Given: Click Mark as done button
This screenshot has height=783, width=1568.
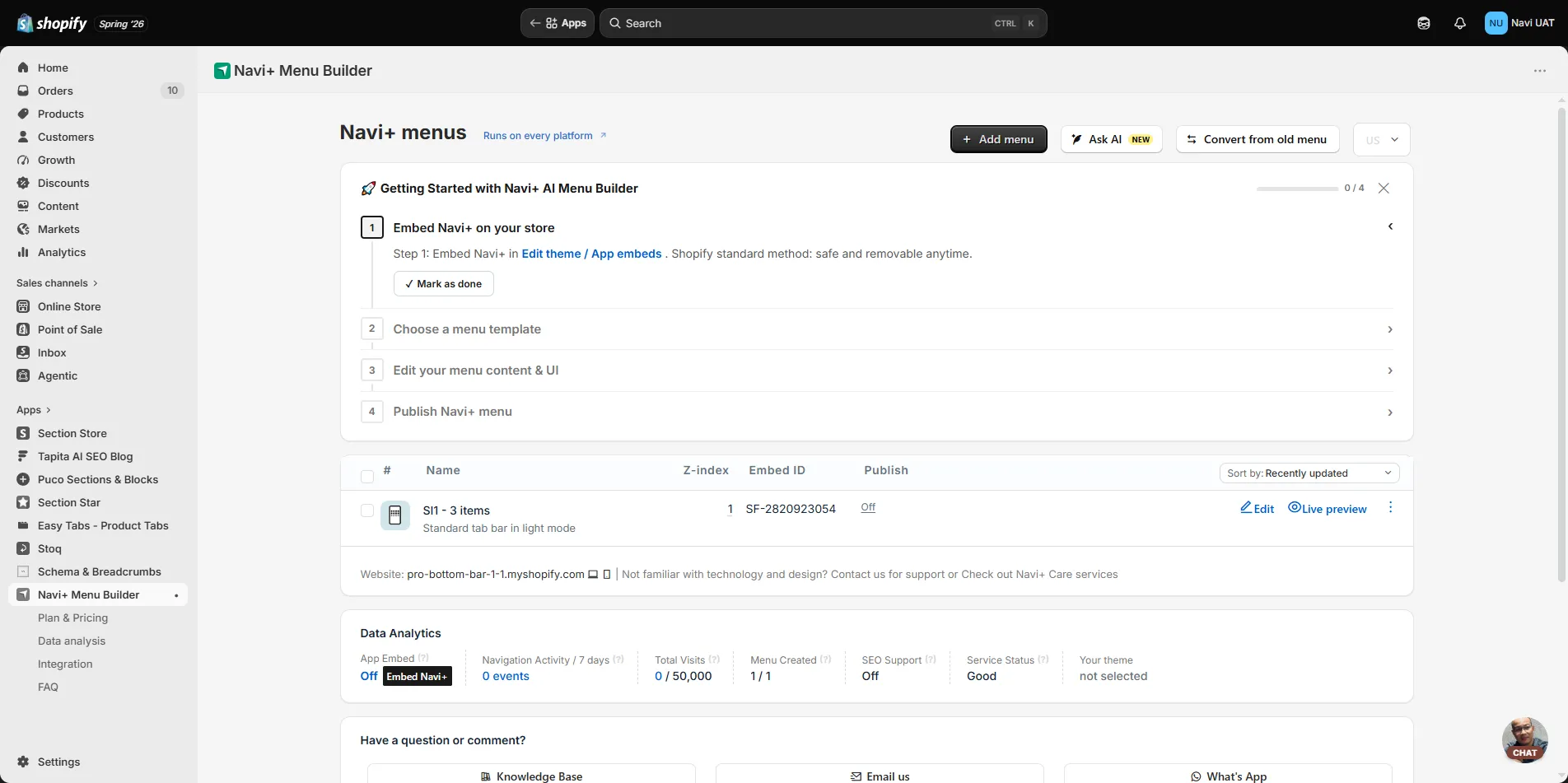Looking at the screenshot, I should click(x=443, y=283).
